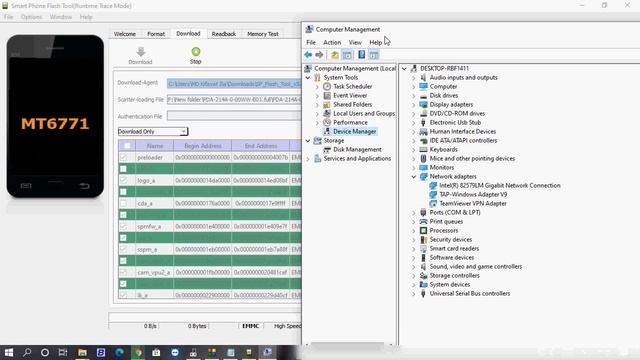Switch to the Memory Test tab

tap(262, 34)
